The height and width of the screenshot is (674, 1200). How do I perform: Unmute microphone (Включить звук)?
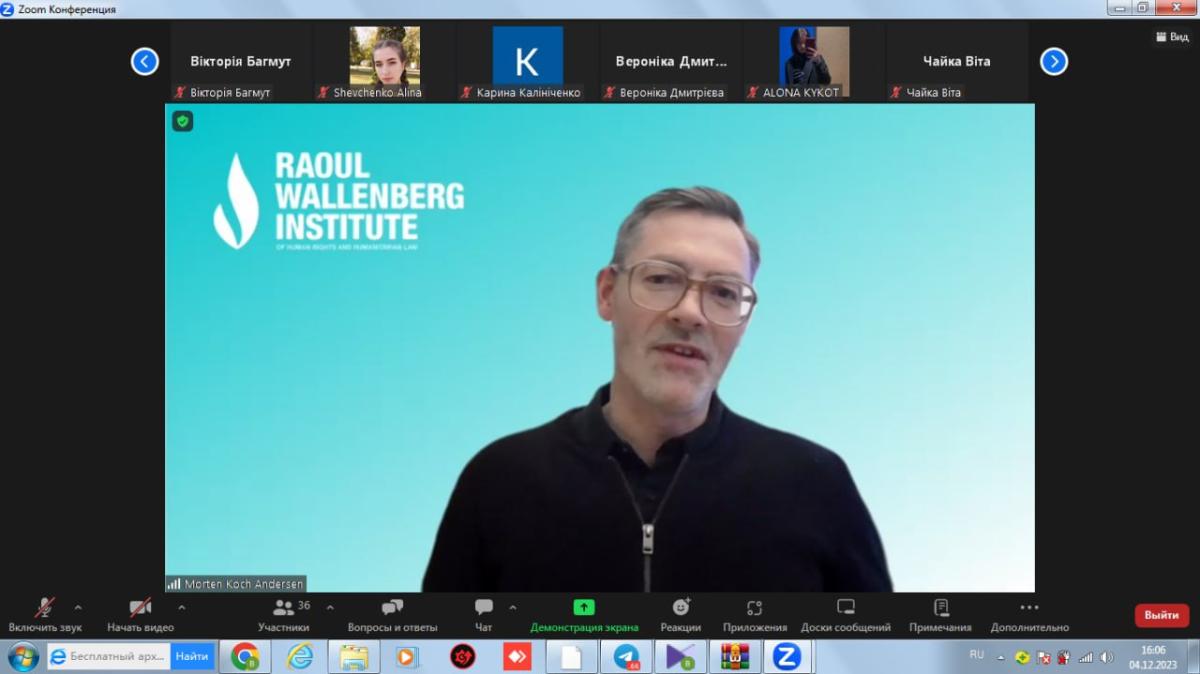[x=45, y=608]
